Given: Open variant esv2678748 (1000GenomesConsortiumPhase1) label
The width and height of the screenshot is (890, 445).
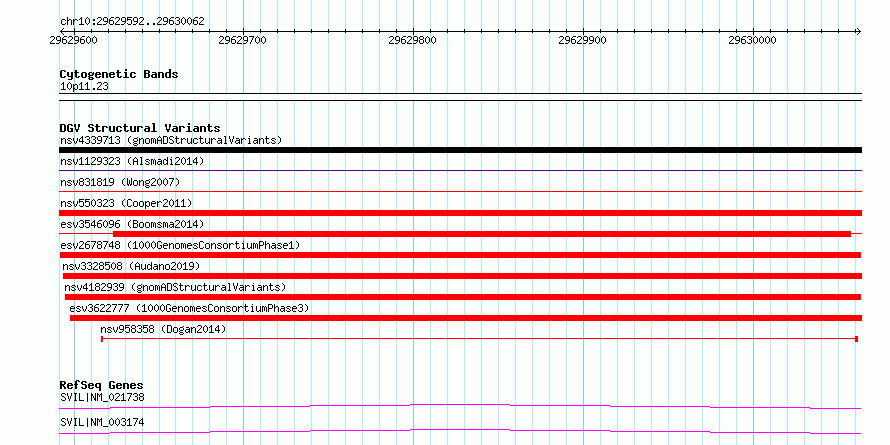Looking at the screenshot, I should [180, 245].
